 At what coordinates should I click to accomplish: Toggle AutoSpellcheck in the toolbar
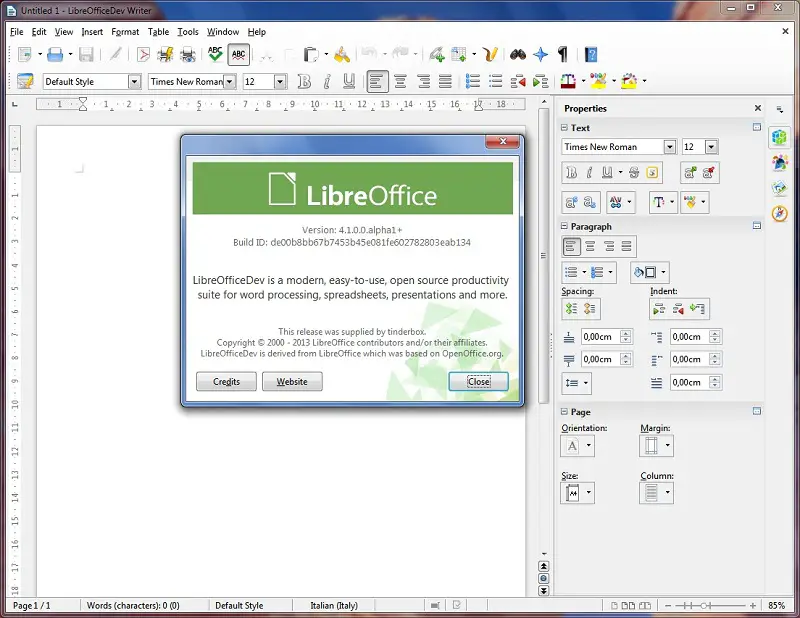(238, 54)
